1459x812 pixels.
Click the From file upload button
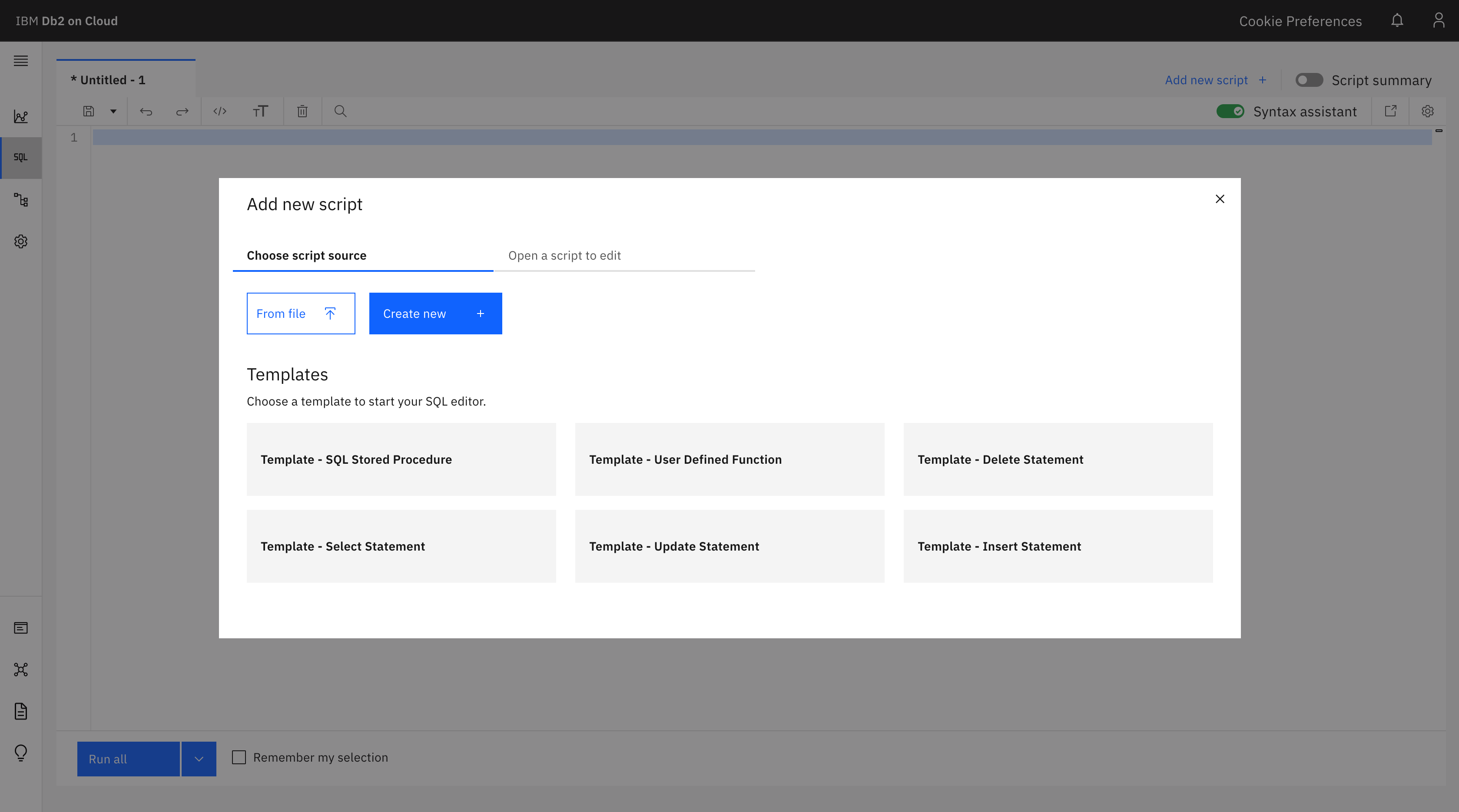[300, 314]
